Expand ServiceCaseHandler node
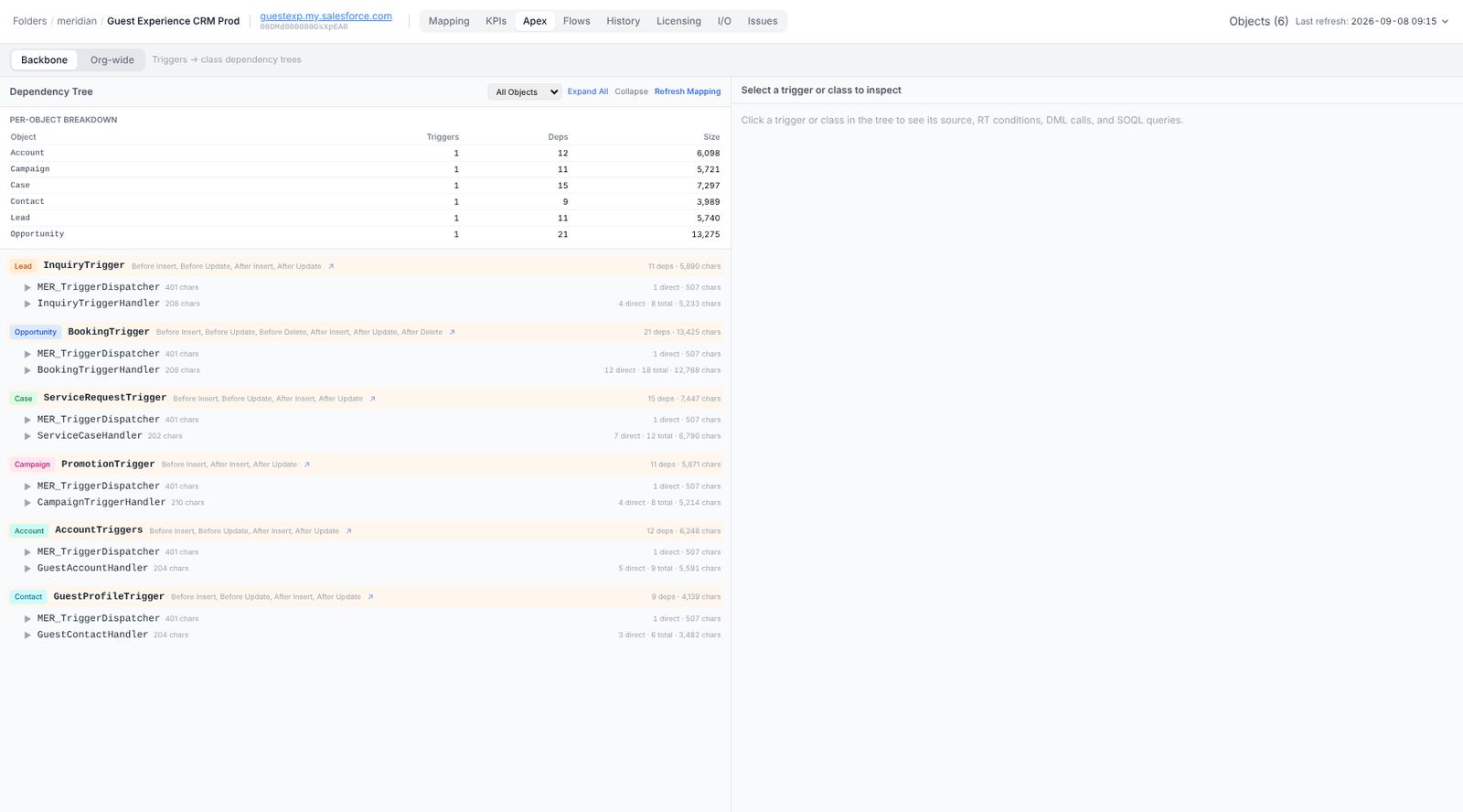 point(27,436)
